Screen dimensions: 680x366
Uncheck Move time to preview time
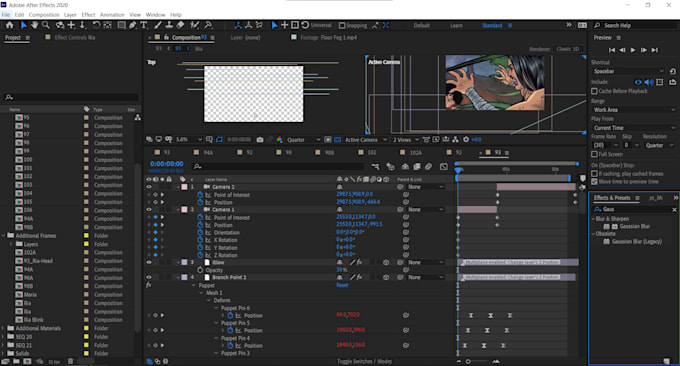coord(595,182)
